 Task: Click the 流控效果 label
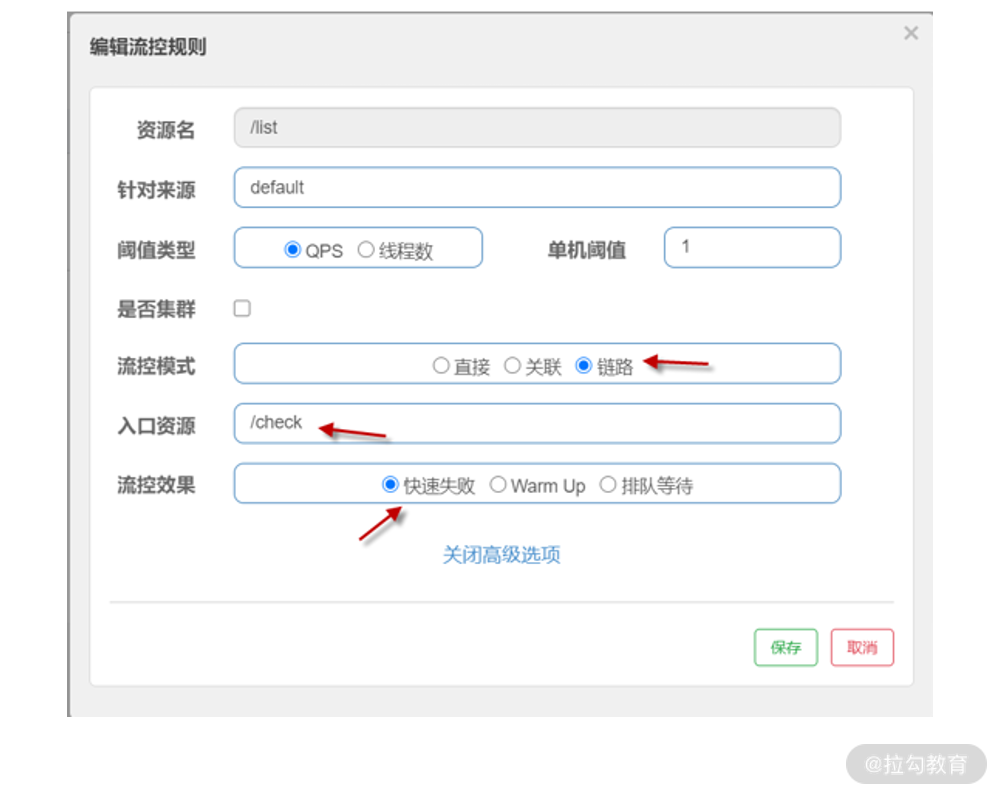tap(156, 485)
